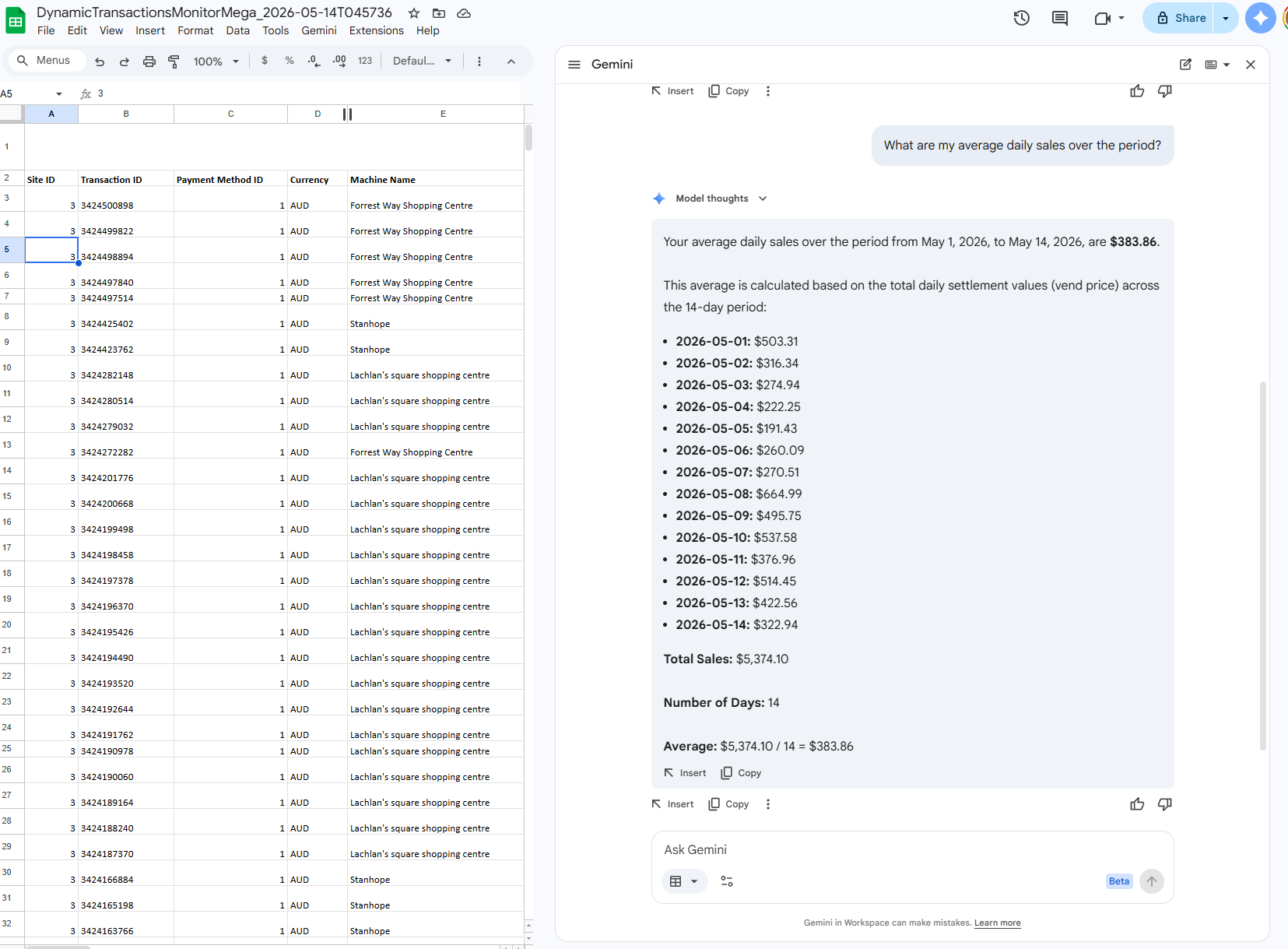The width and height of the screenshot is (1288, 949).
Task: Open the Extensions menu
Action: coord(377,30)
